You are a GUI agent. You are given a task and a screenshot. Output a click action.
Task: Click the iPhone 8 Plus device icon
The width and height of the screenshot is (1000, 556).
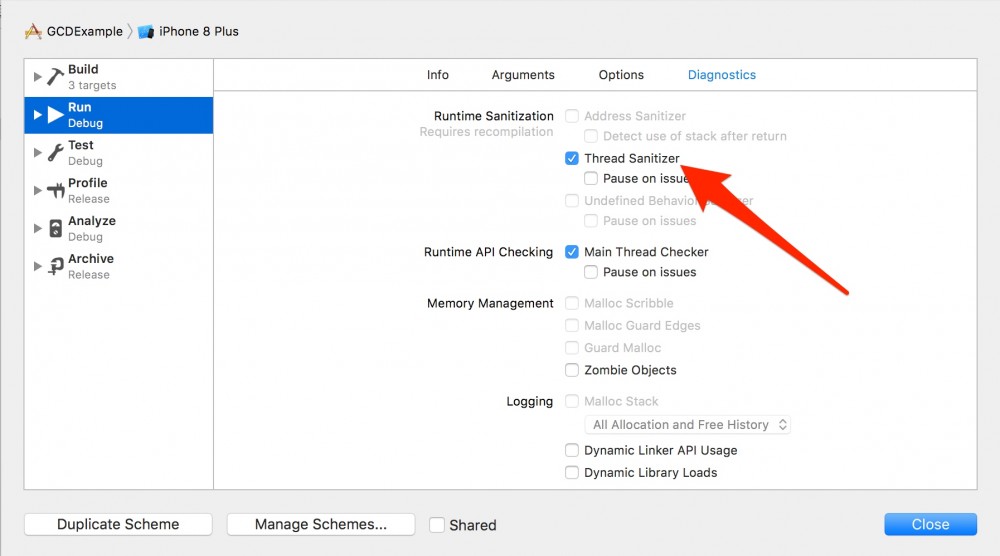coord(146,31)
